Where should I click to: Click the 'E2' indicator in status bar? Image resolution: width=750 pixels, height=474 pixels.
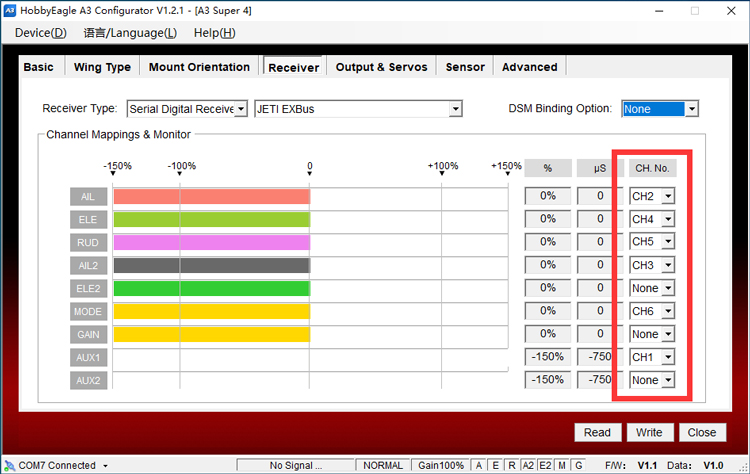click(545, 465)
